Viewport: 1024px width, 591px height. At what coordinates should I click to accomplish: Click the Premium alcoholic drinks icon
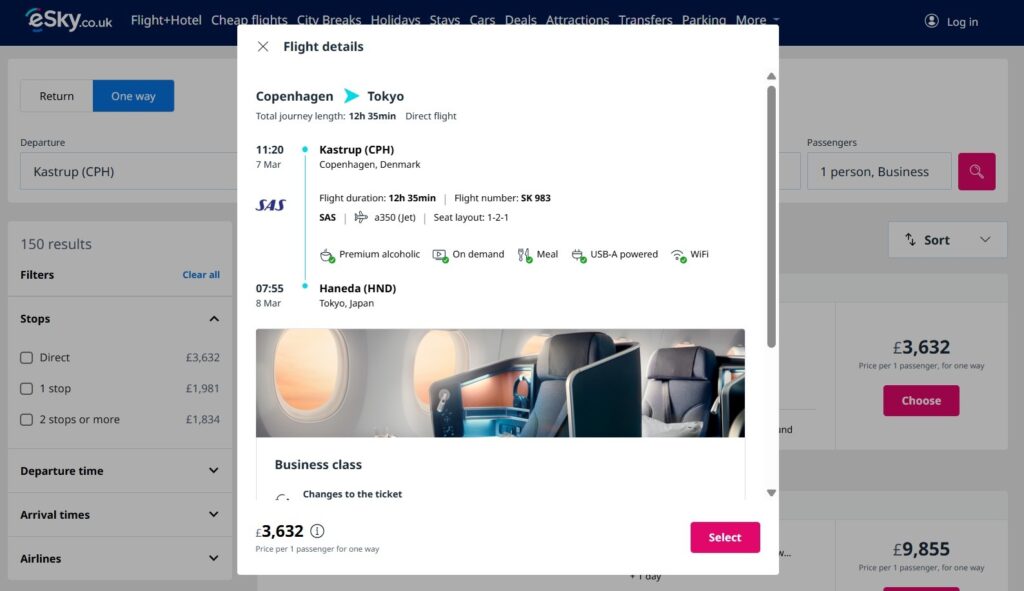point(327,254)
